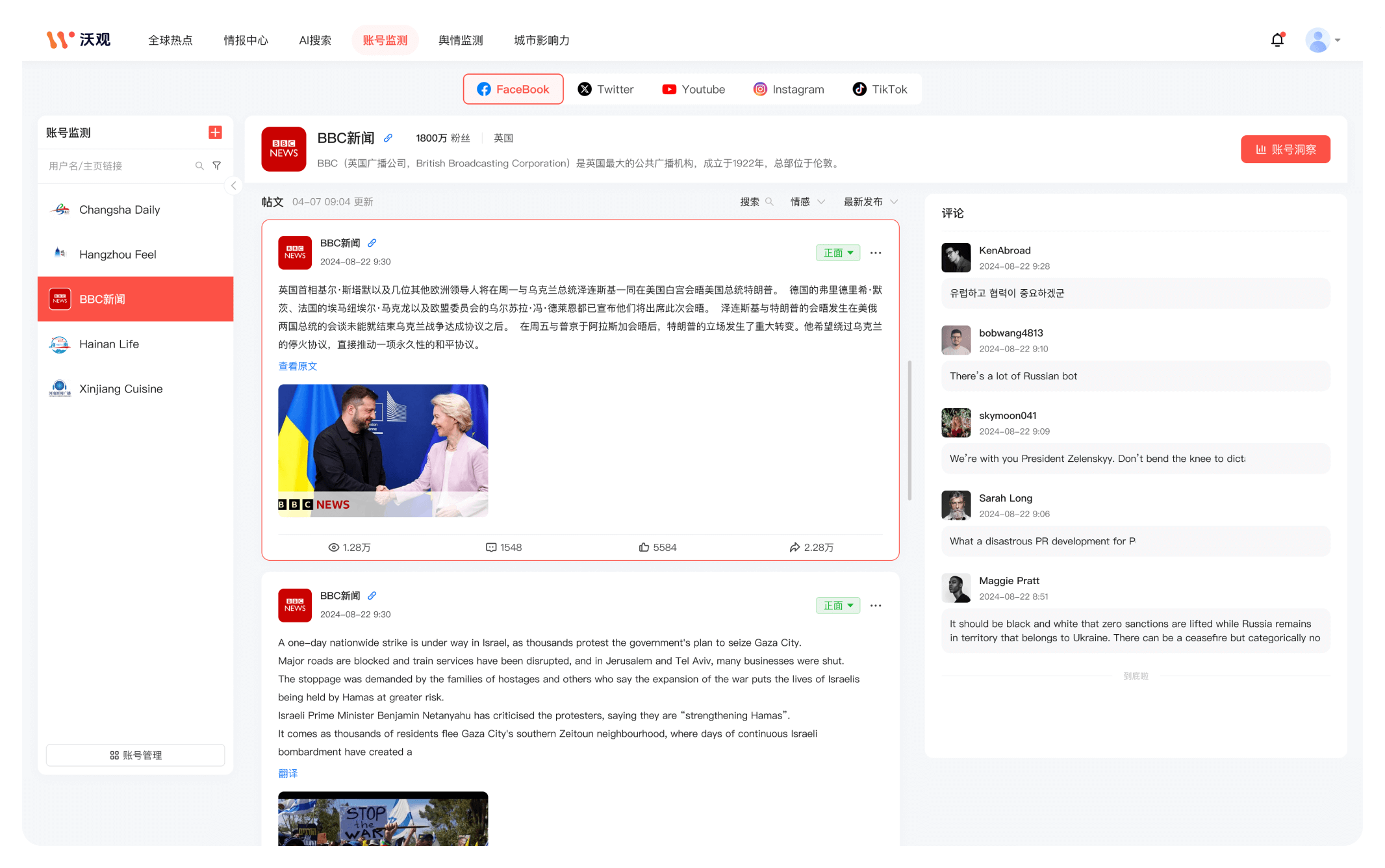Click the views count 1.28万 eye icon
1385x868 pixels.
pyautogui.click(x=334, y=548)
